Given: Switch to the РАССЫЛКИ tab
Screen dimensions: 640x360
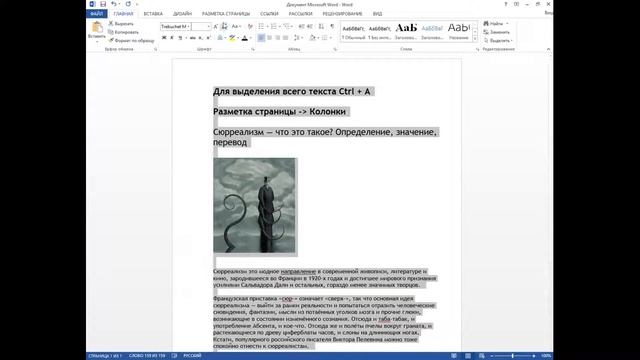Looking at the screenshot, I should [x=300, y=14].
